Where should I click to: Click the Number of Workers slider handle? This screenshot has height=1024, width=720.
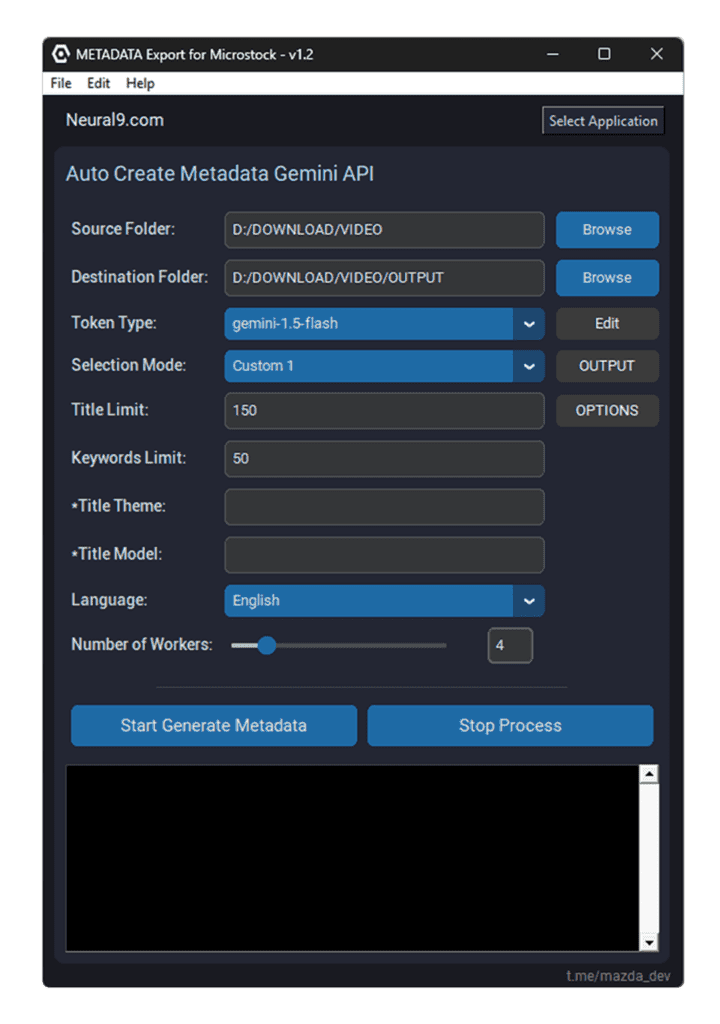click(x=267, y=646)
